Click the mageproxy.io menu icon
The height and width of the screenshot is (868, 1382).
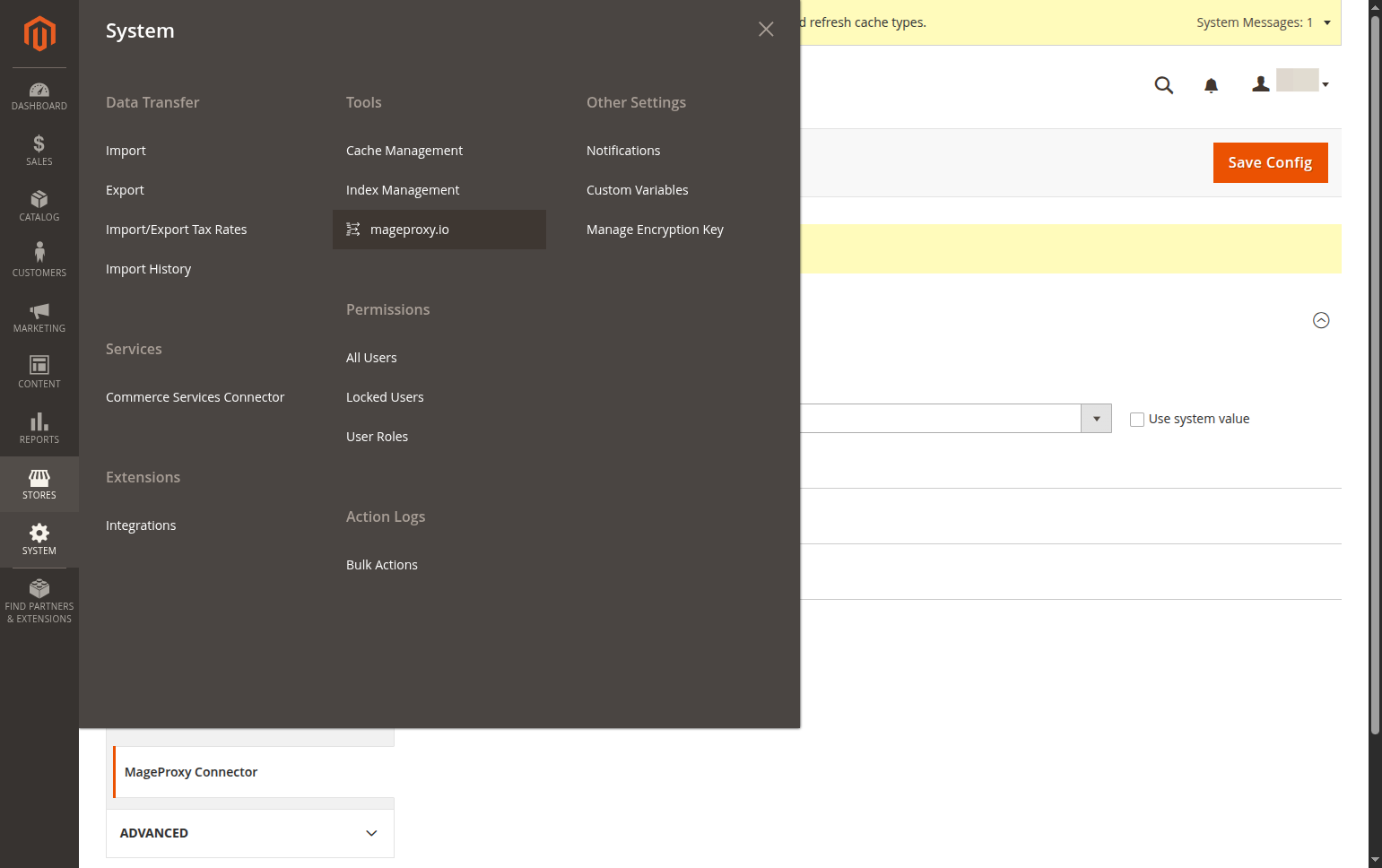pyautogui.click(x=353, y=230)
